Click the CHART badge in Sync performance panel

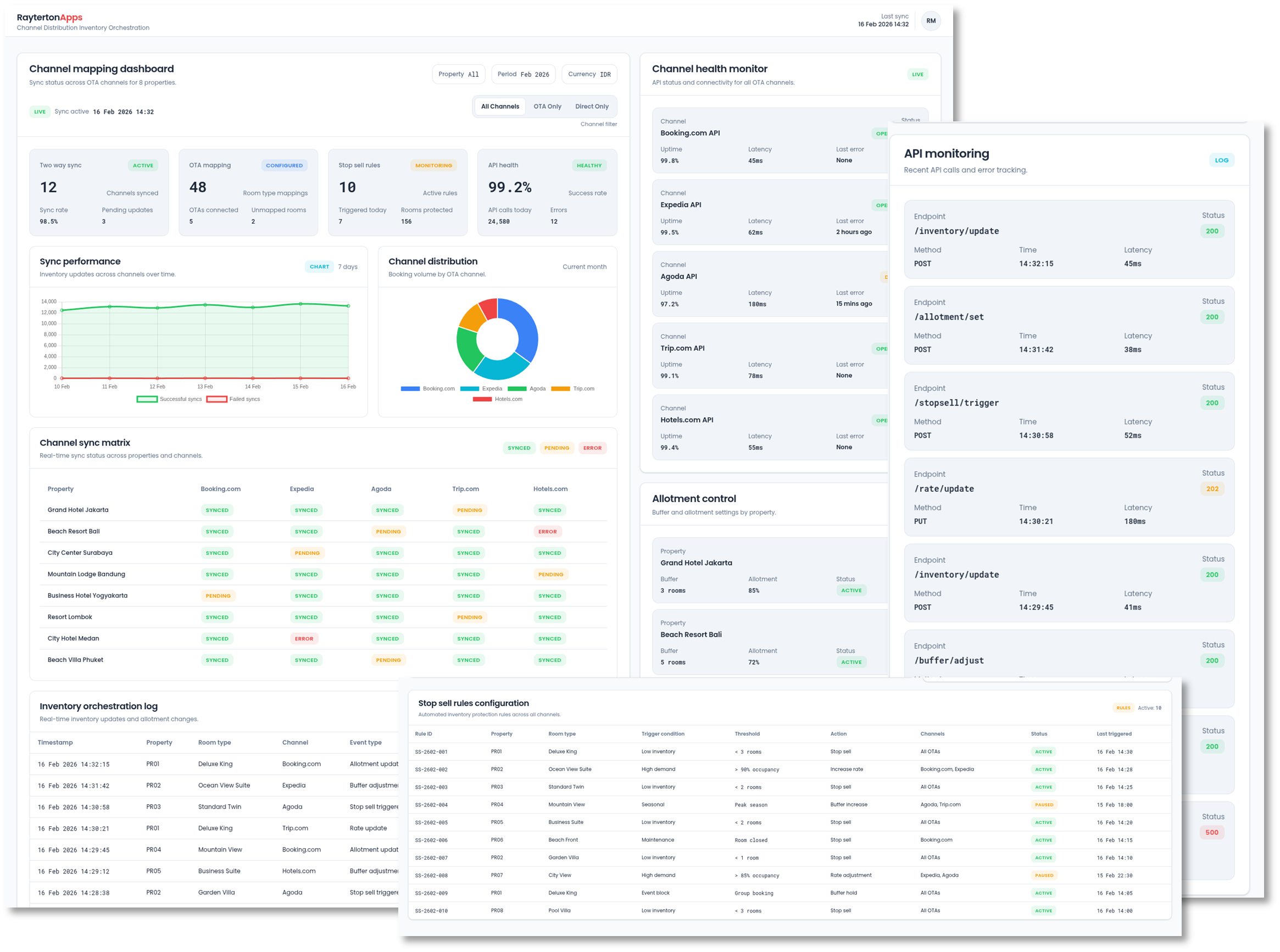click(319, 266)
